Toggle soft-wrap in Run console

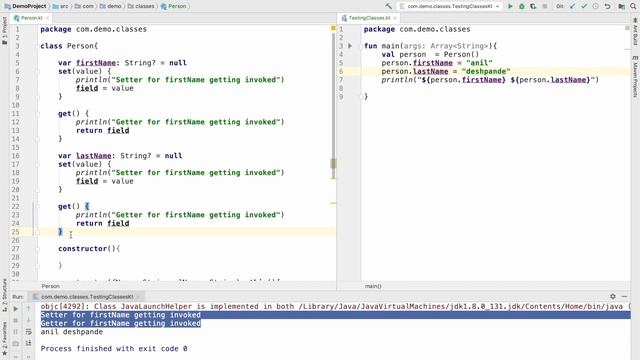coord(29,332)
